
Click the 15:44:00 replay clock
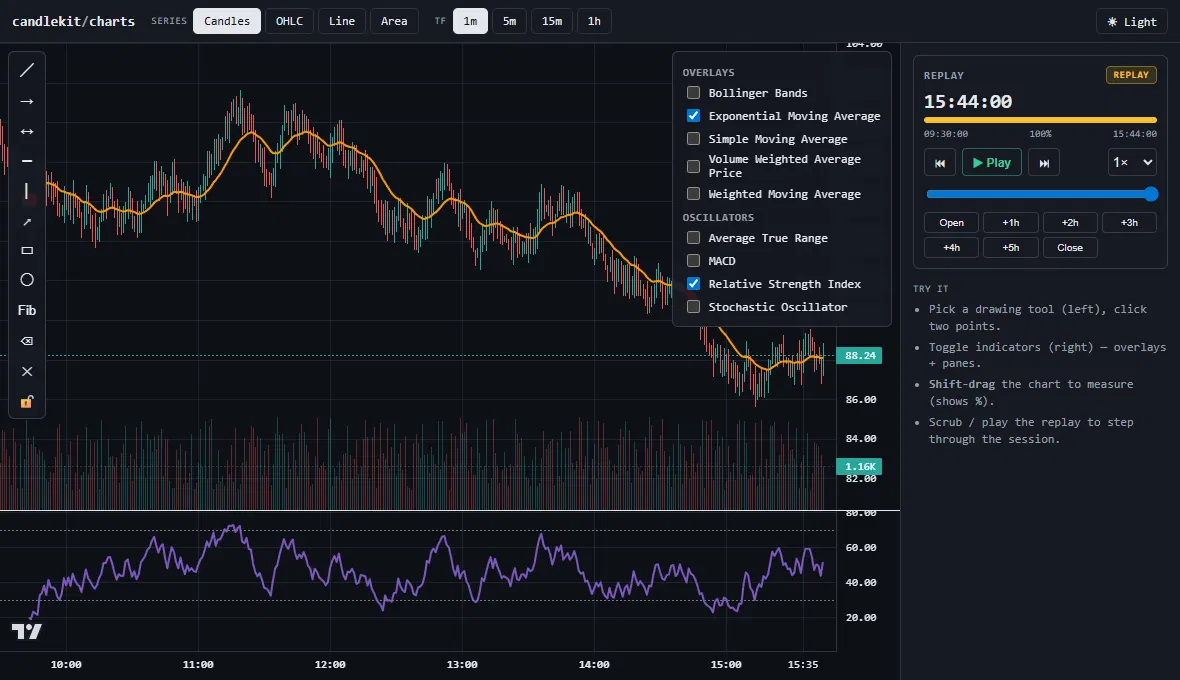coord(968,102)
